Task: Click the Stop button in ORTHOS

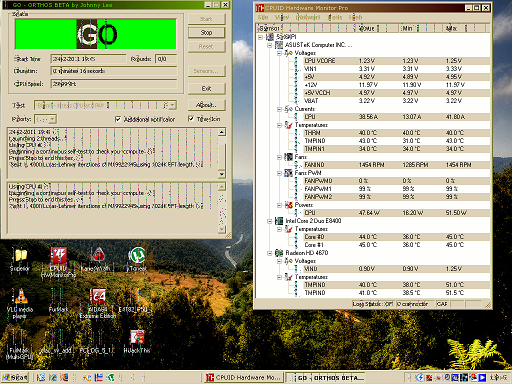Action: click(206, 32)
